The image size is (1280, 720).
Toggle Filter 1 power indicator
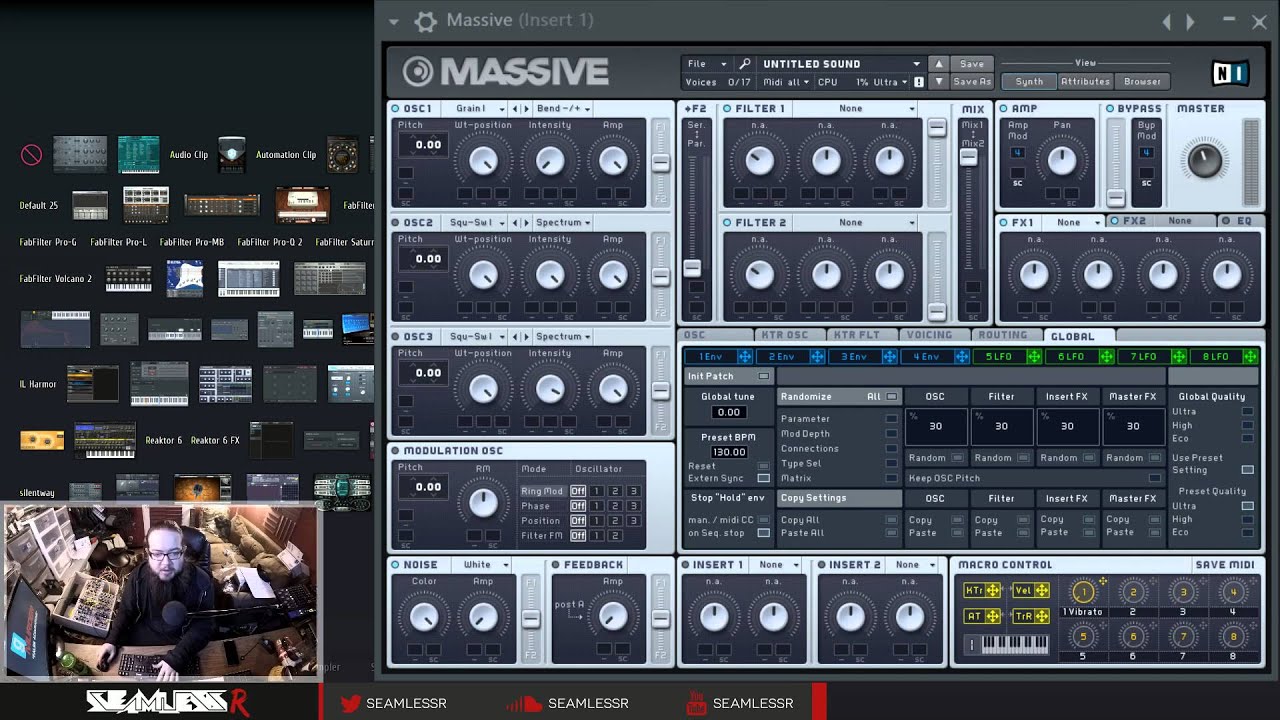(x=727, y=109)
